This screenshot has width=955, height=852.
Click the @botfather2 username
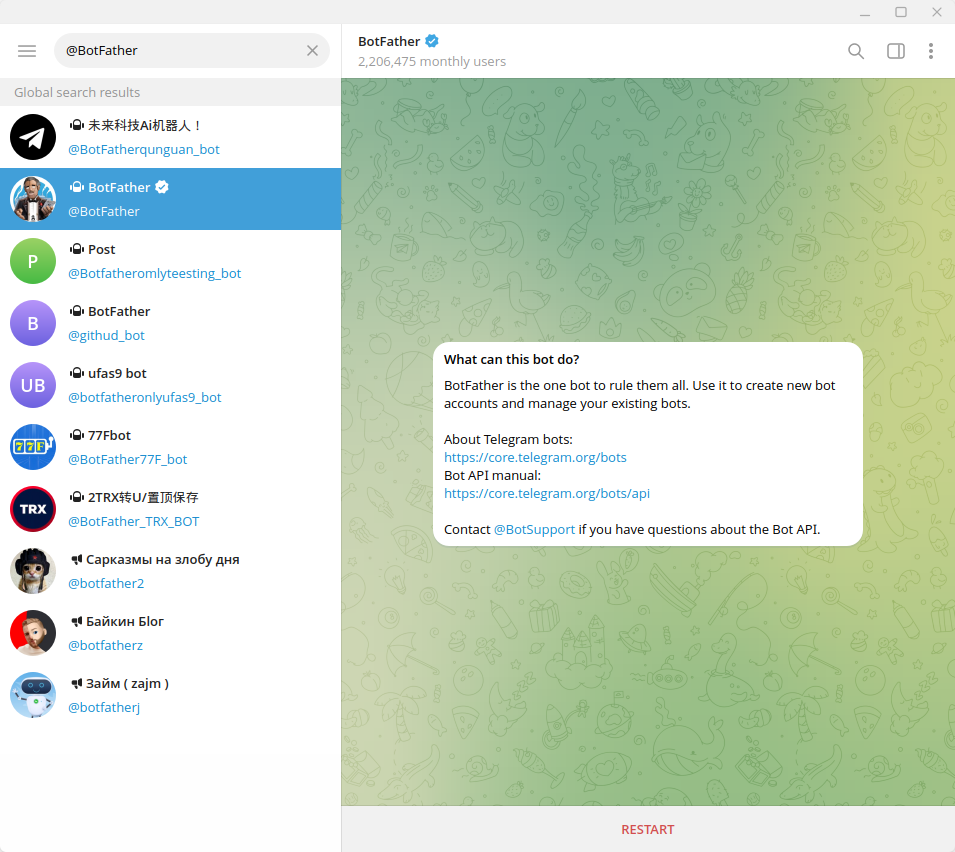click(x=107, y=583)
